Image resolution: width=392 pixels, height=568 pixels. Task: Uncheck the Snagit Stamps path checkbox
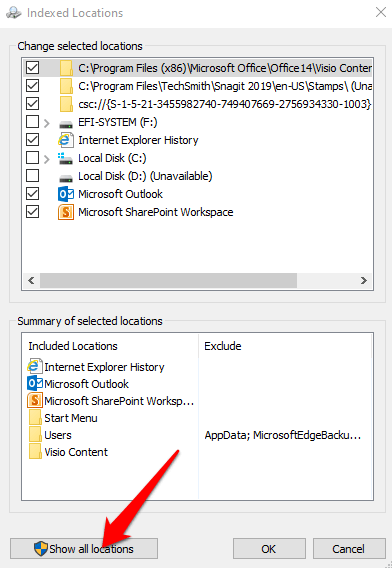(33, 86)
